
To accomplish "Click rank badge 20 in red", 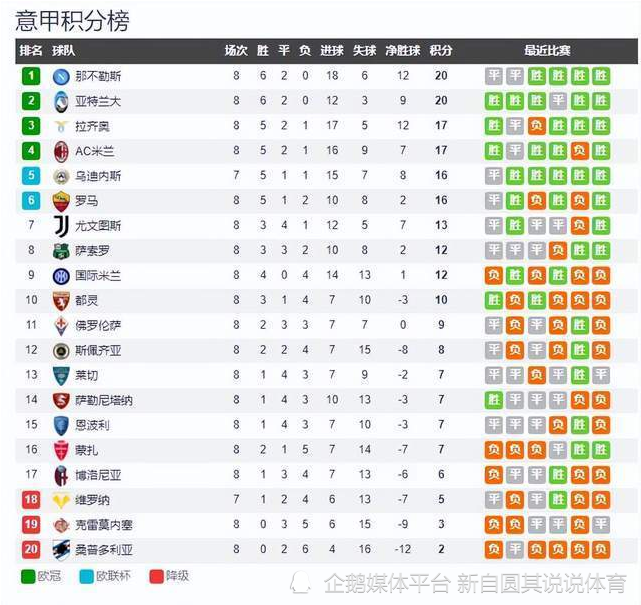I will point(31,549).
